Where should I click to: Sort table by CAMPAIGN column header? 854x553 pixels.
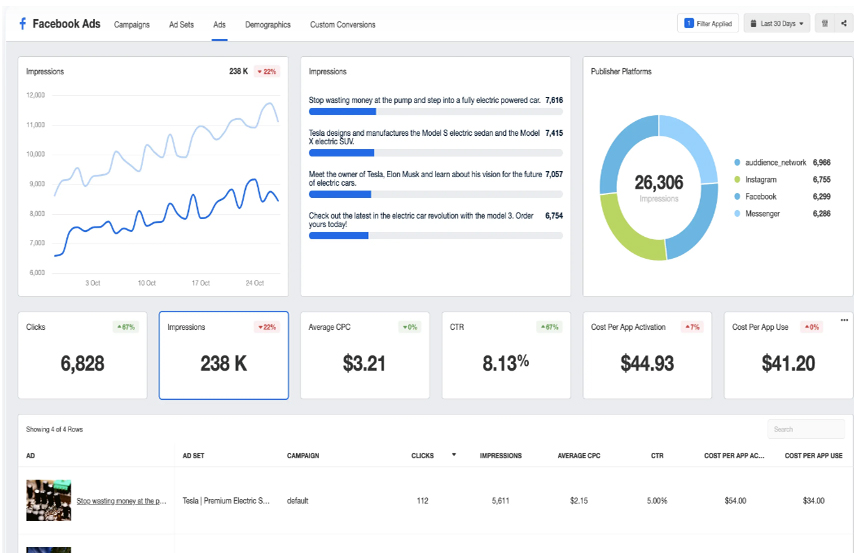tap(303, 455)
